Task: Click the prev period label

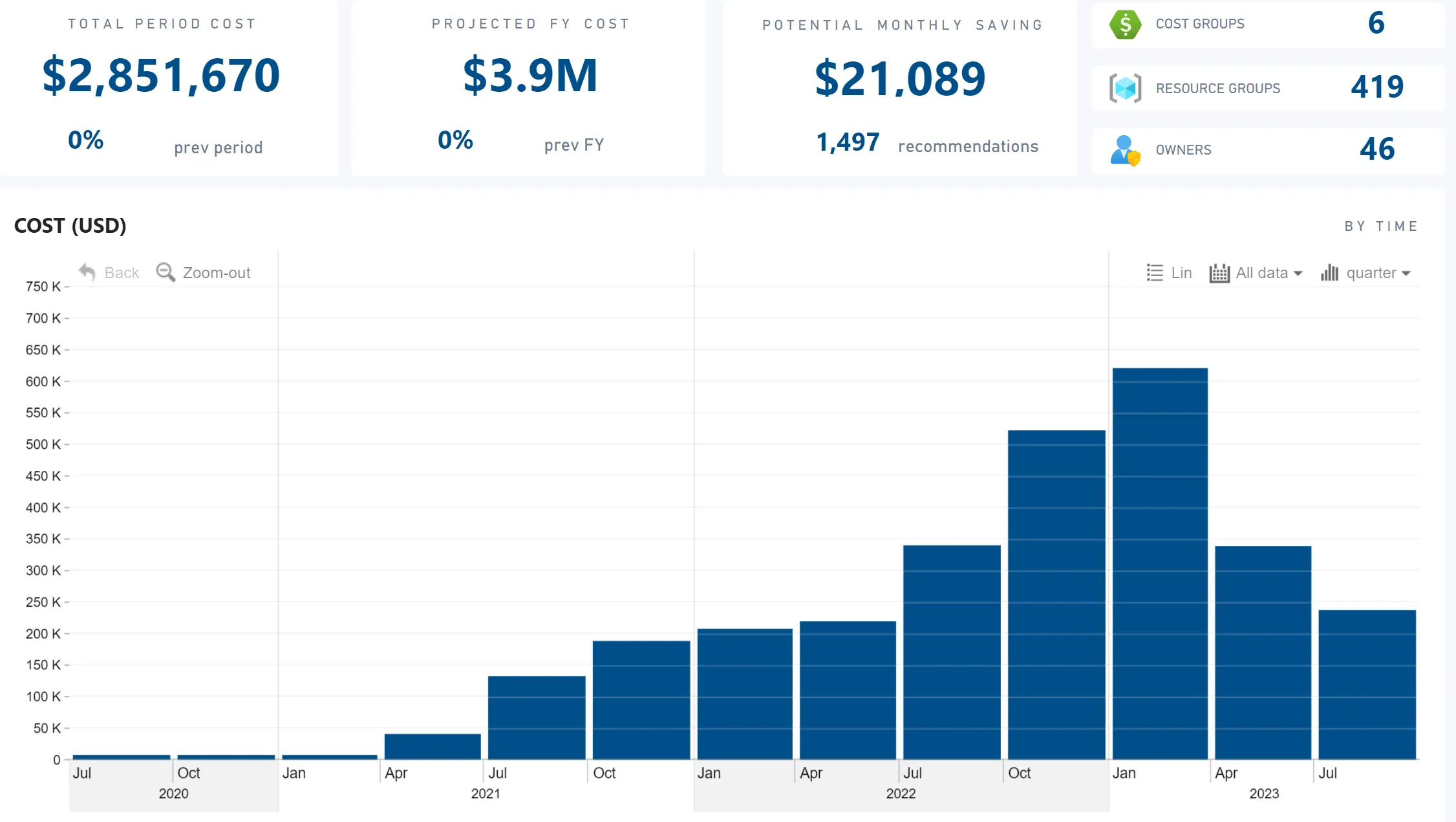Action: point(219,148)
